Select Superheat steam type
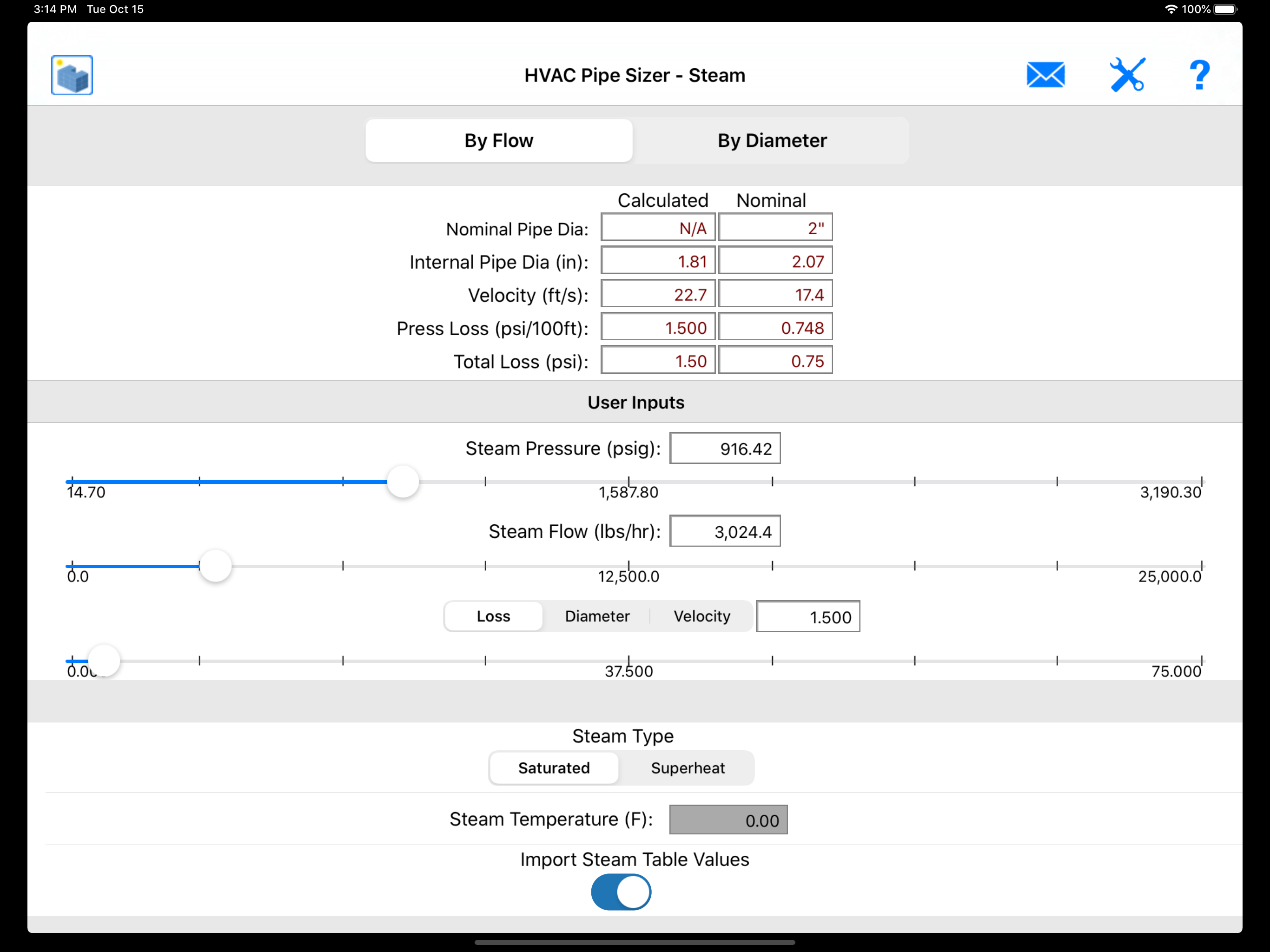 687,767
